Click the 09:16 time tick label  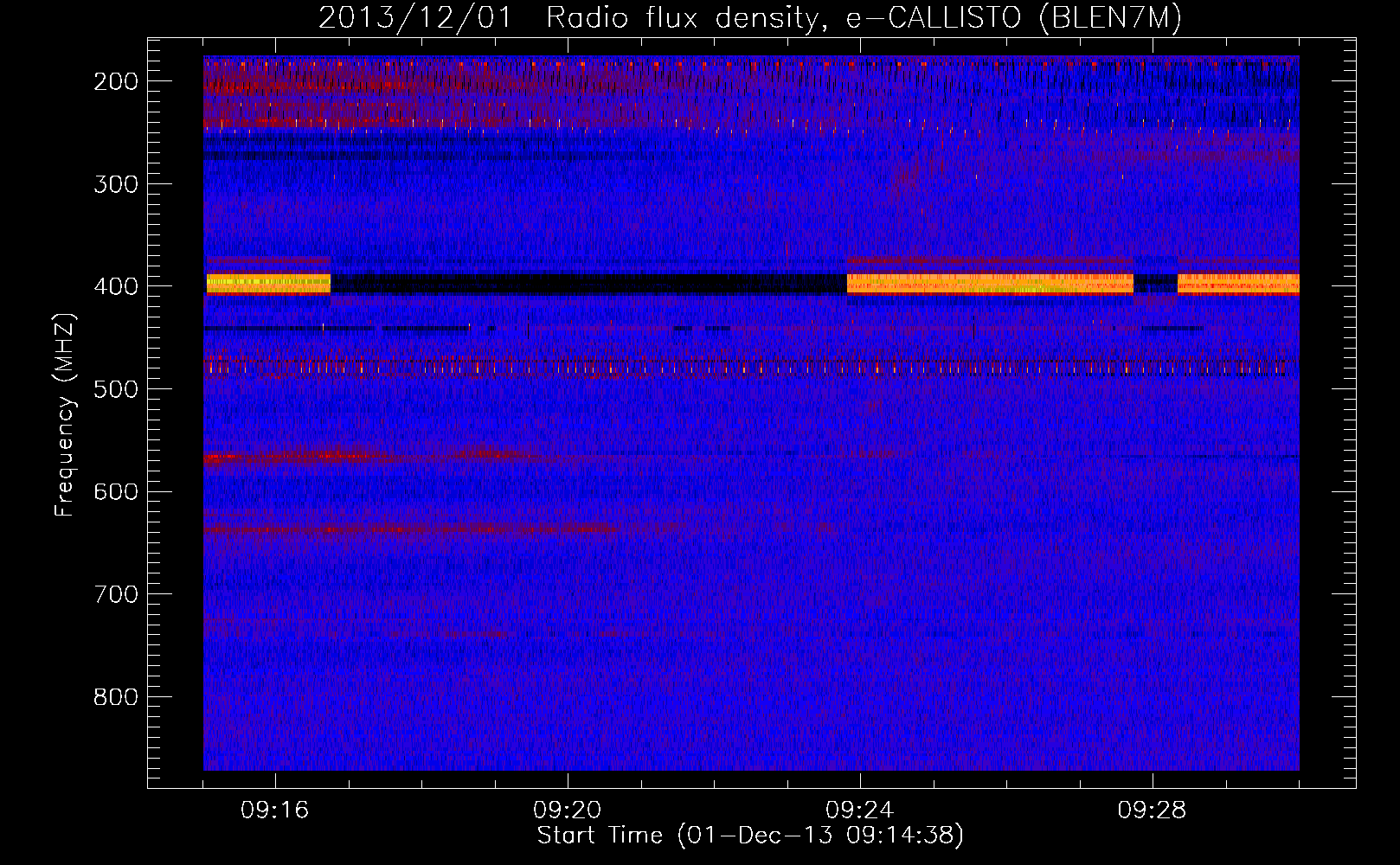[275, 811]
